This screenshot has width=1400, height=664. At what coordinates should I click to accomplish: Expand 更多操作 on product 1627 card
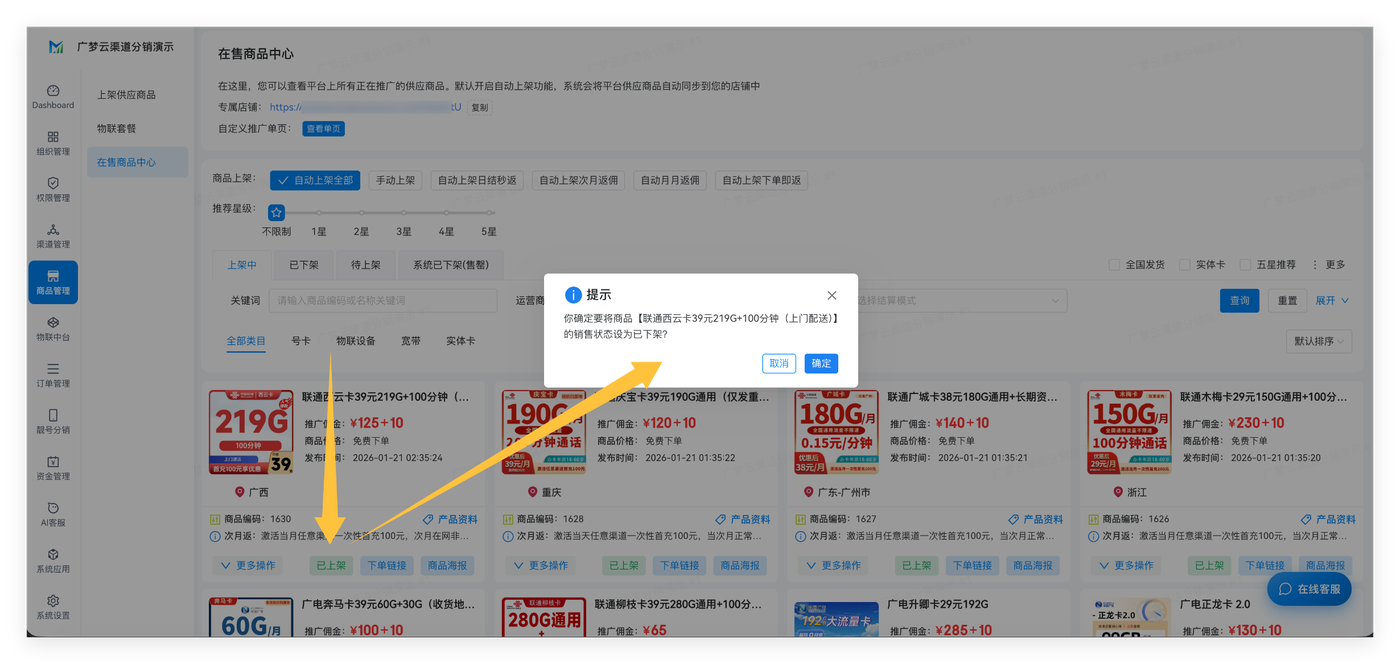832,566
